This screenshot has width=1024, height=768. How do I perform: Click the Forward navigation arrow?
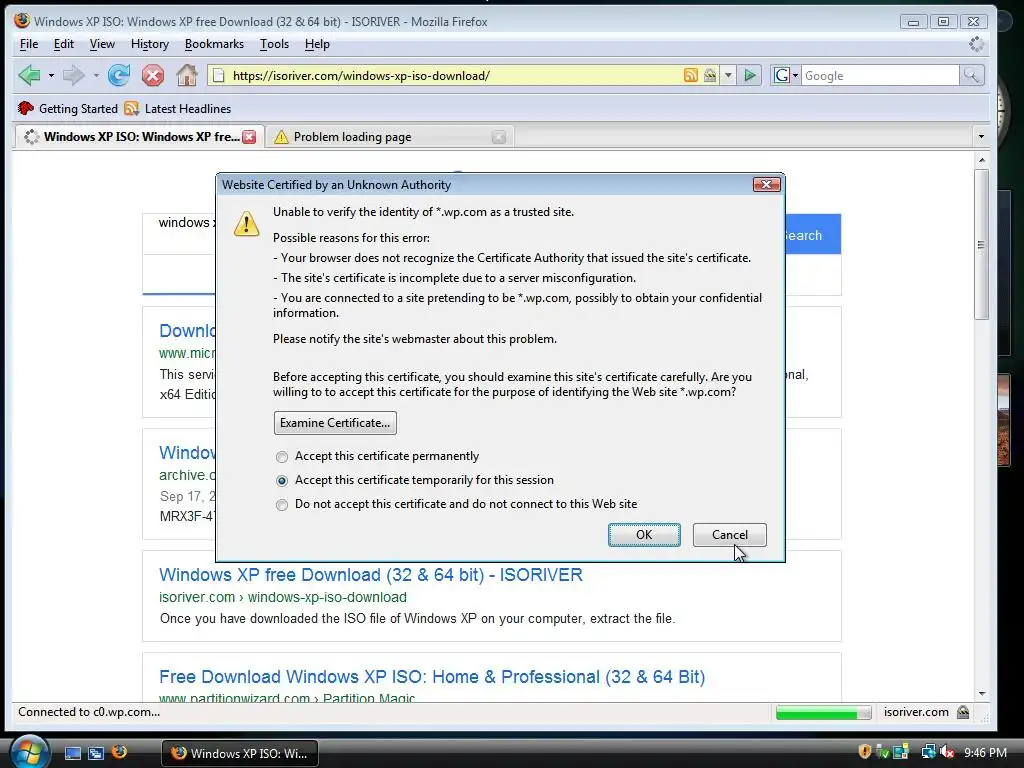(73, 75)
